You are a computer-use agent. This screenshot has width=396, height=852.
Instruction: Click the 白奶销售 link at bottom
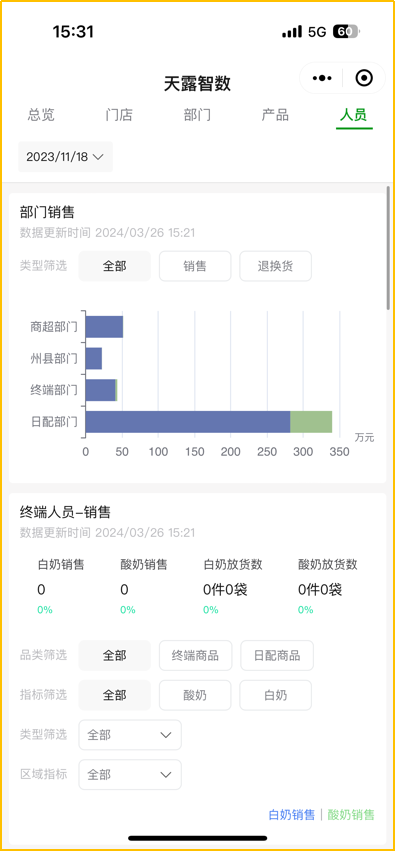292,815
